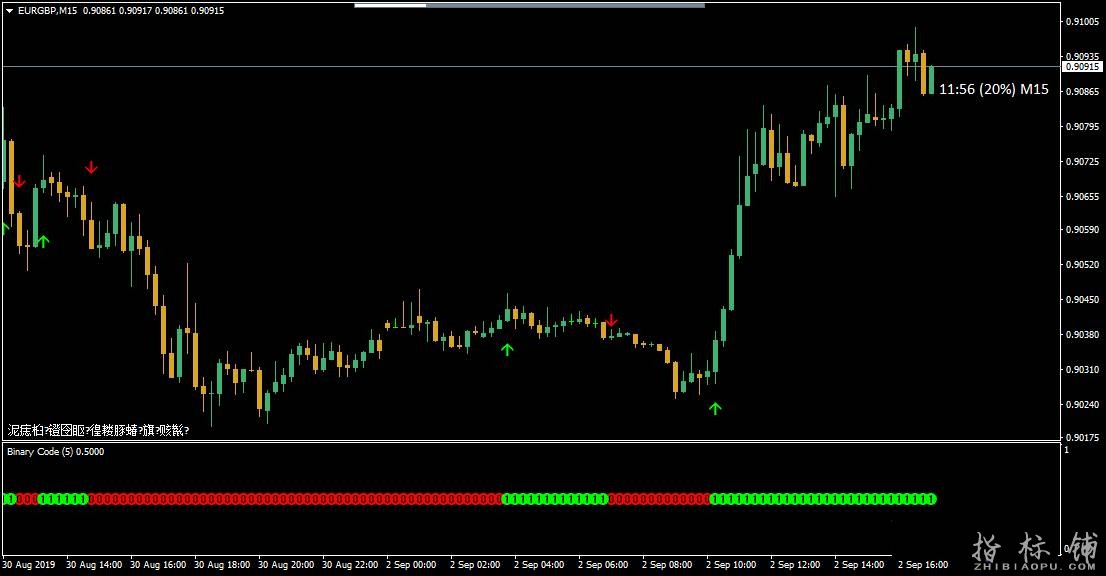
Task: Click price level 0.90795 on the price scale
Action: (x=1083, y=127)
